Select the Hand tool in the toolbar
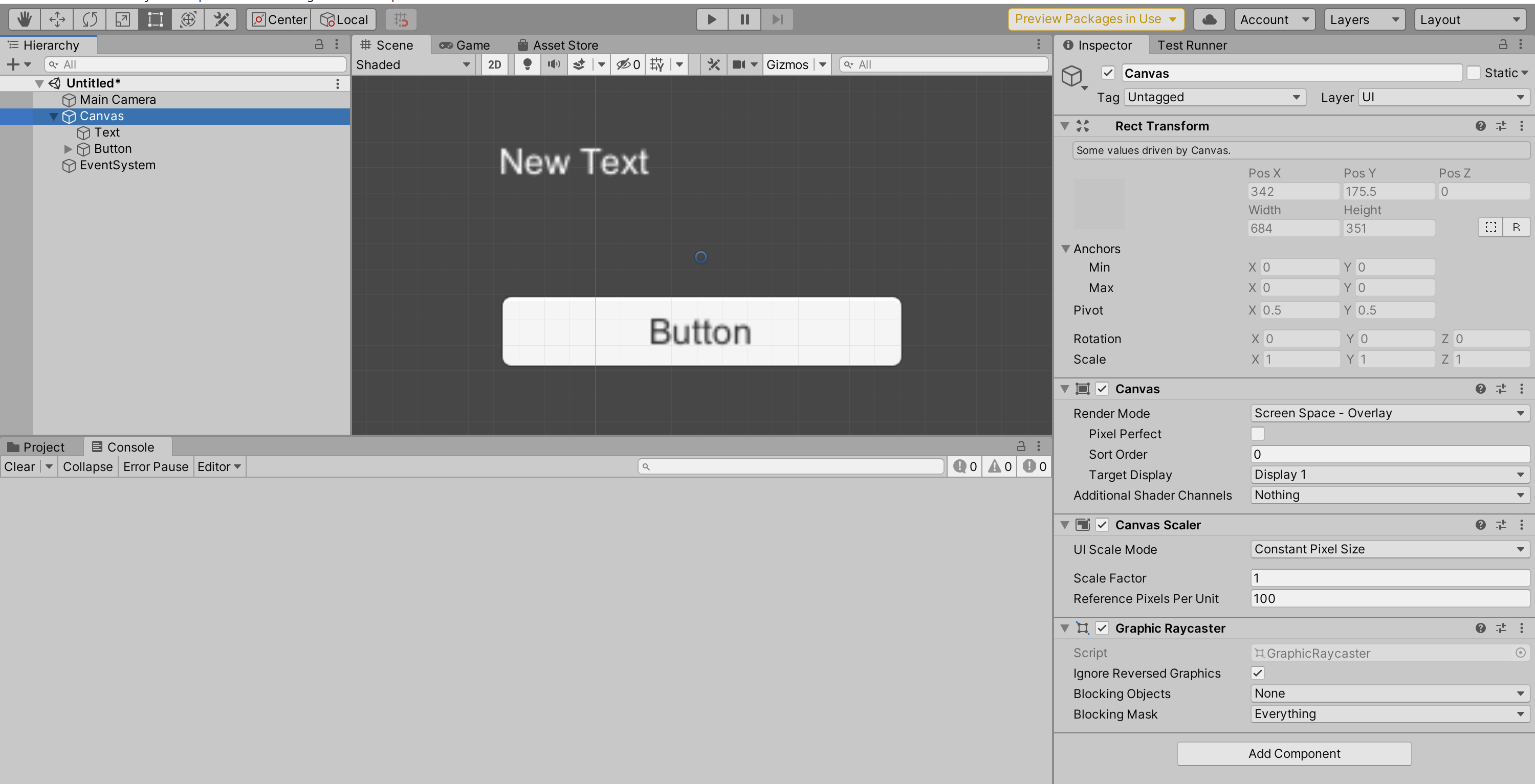1535x784 pixels. [25, 19]
